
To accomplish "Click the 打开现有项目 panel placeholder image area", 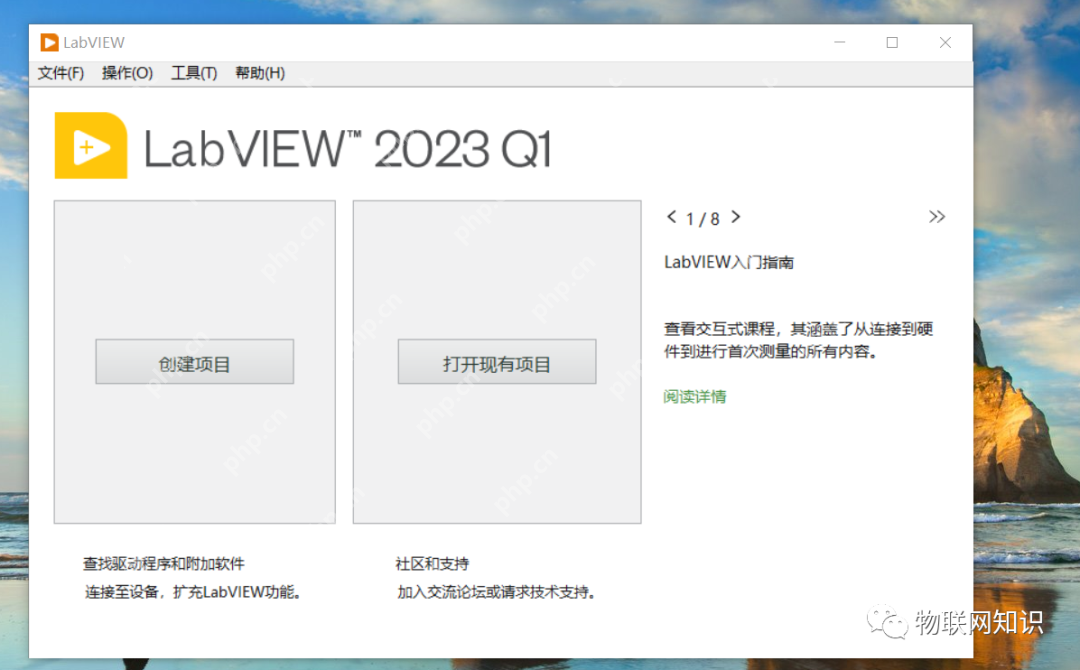I will (x=497, y=260).
